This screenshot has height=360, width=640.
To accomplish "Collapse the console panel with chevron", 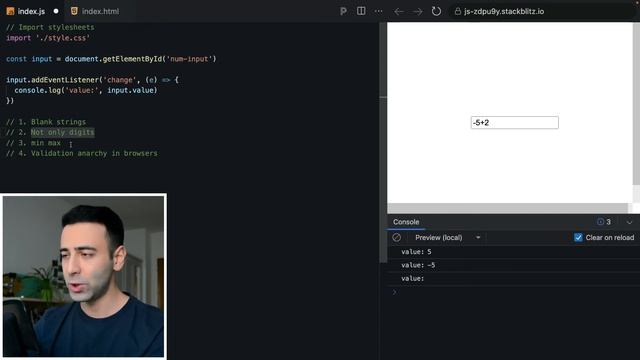I will tap(629, 222).
